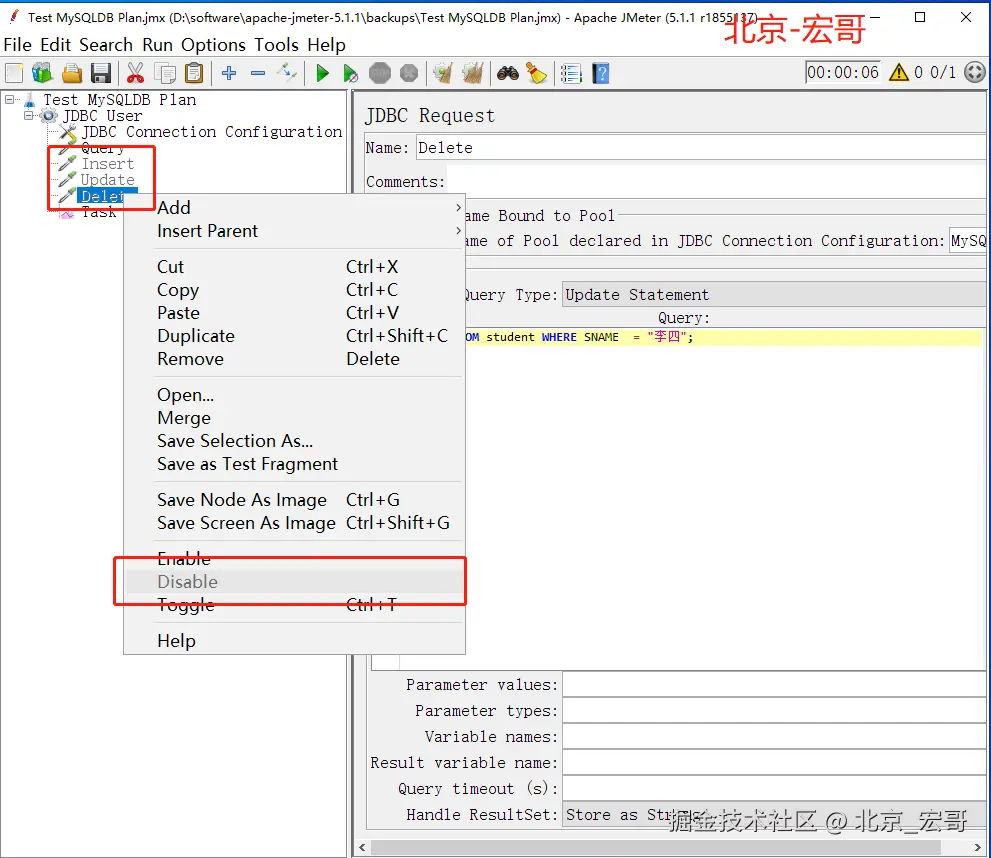Click the Shutdown test icon
The width and height of the screenshot is (991, 858).
coord(409,73)
